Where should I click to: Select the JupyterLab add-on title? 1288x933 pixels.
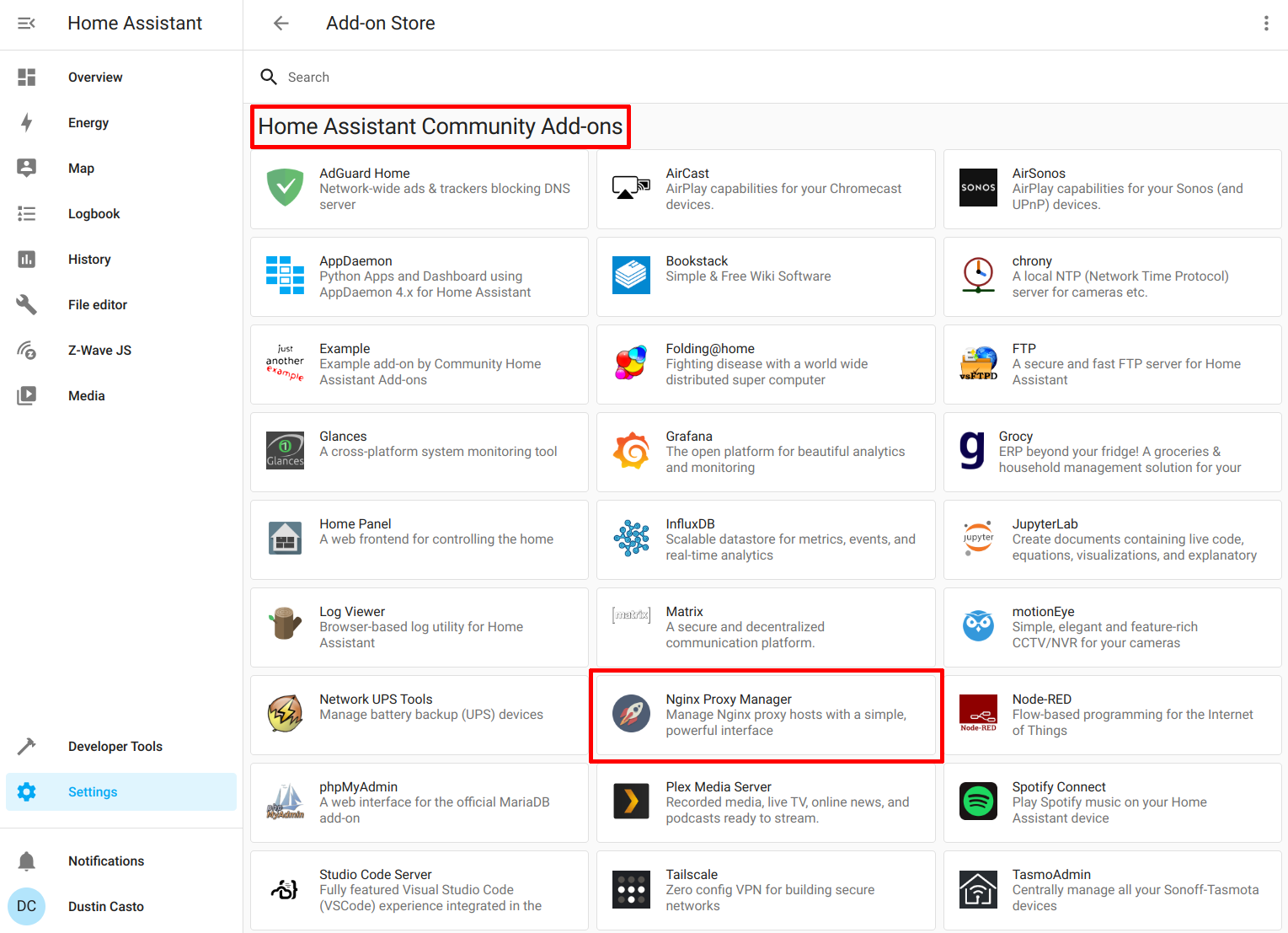(1045, 524)
